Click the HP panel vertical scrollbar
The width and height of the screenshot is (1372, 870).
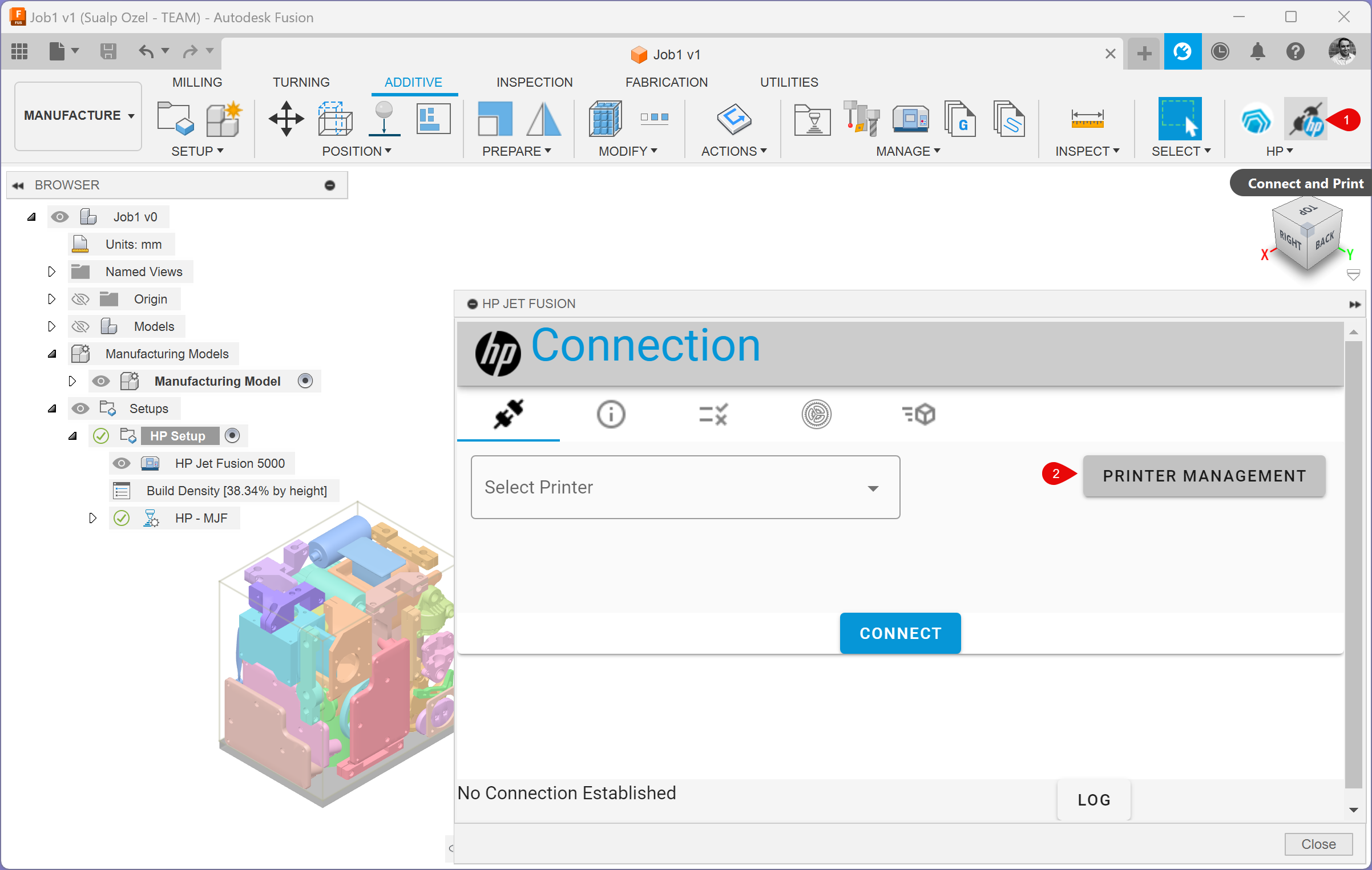pos(1353,565)
